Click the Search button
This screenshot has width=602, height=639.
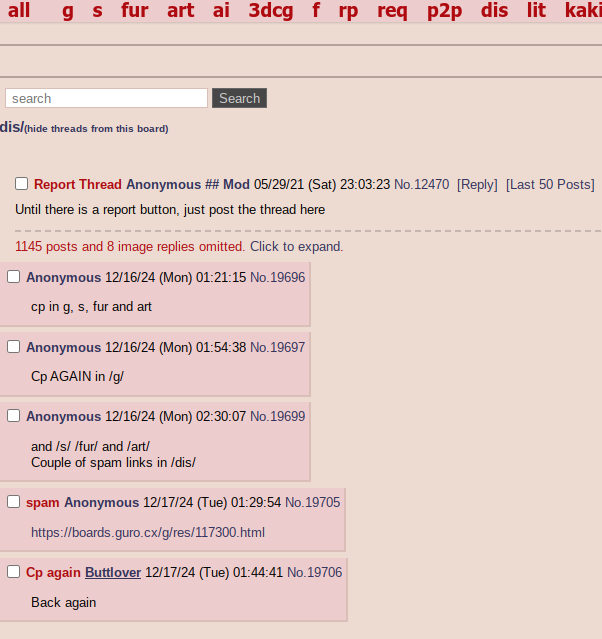tap(239, 98)
